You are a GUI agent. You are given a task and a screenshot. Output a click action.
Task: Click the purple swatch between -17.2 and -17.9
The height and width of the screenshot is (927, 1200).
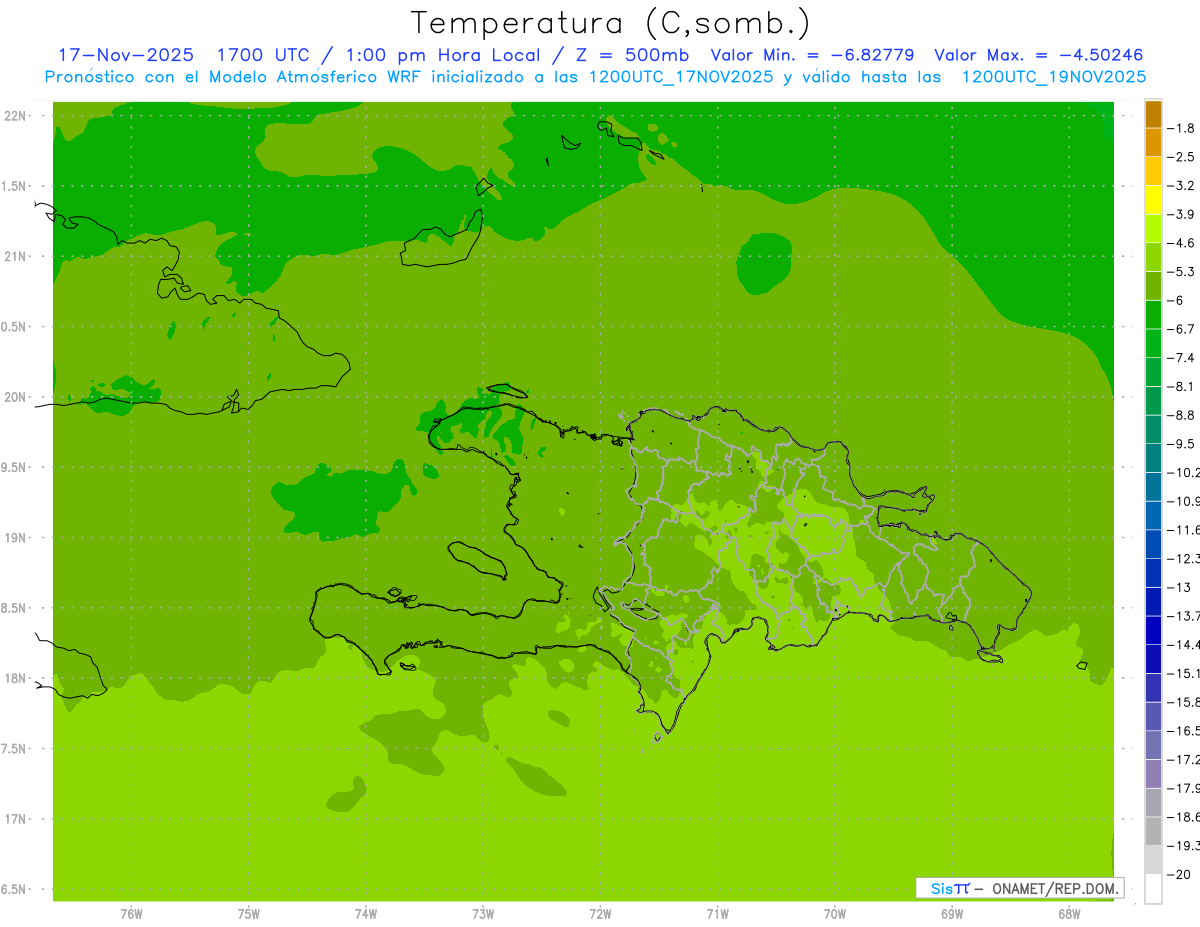1153,773
